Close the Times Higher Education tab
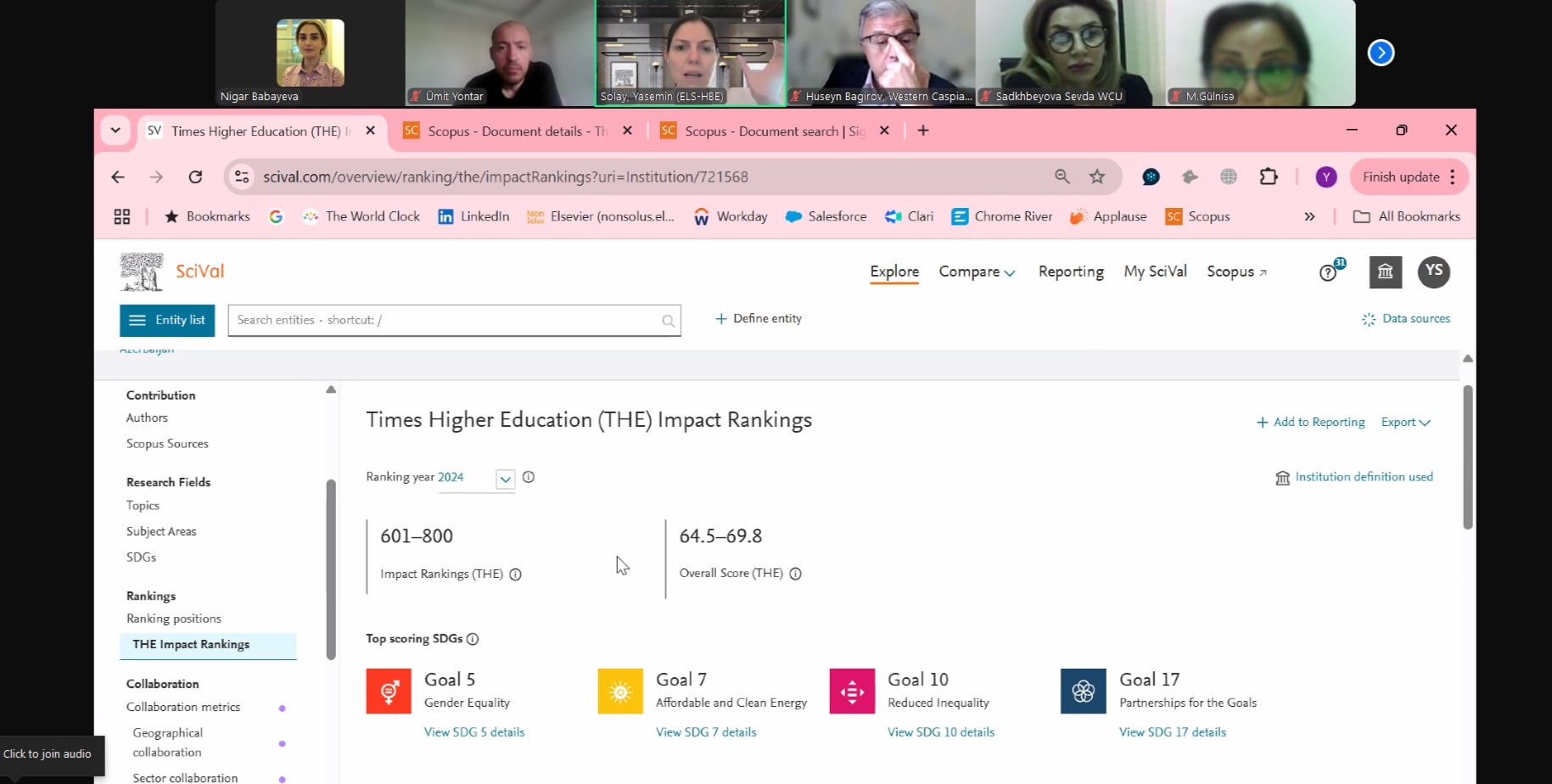1552x784 pixels. coord(370,131)
